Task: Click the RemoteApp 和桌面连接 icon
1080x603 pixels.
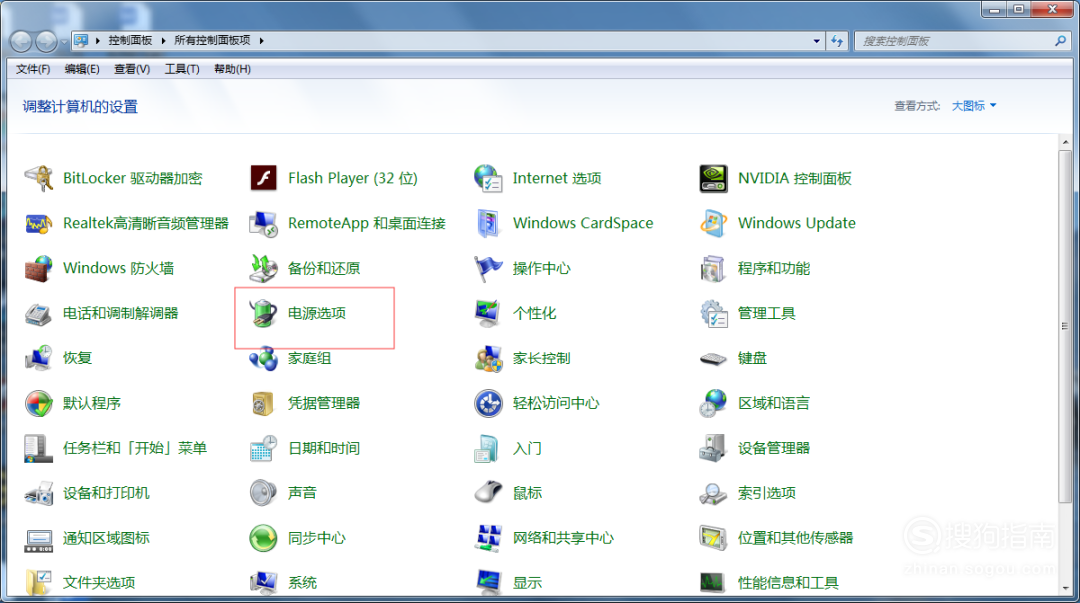Action: coord(263,223)
